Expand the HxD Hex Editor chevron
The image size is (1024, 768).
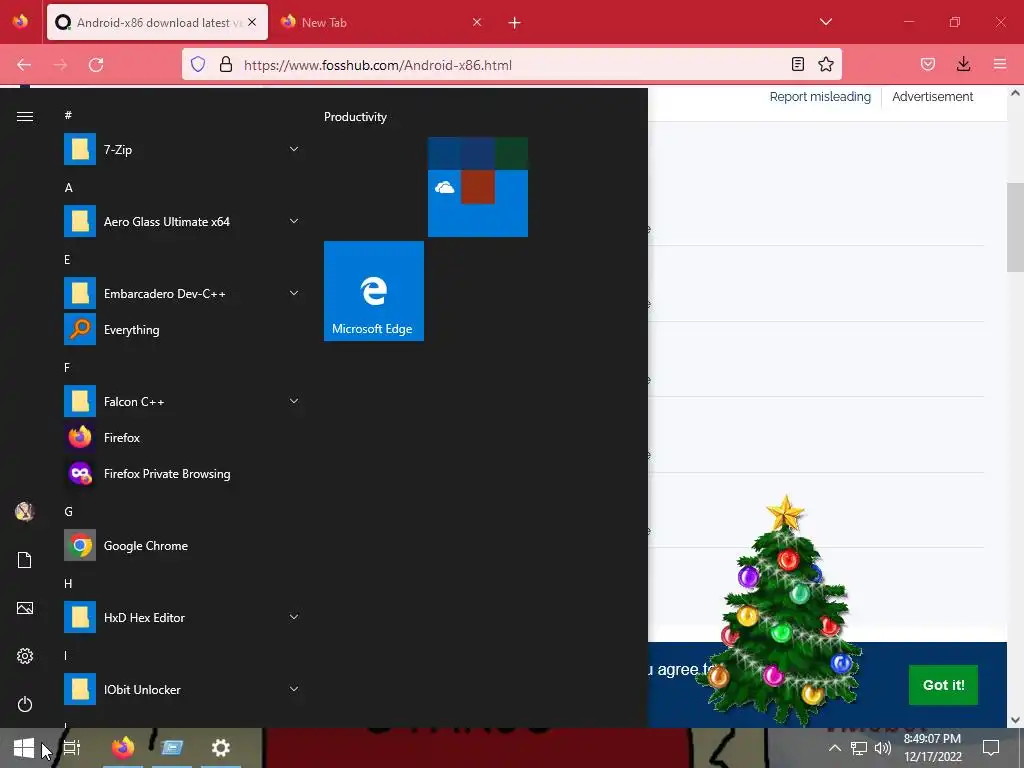click(294, 617)
